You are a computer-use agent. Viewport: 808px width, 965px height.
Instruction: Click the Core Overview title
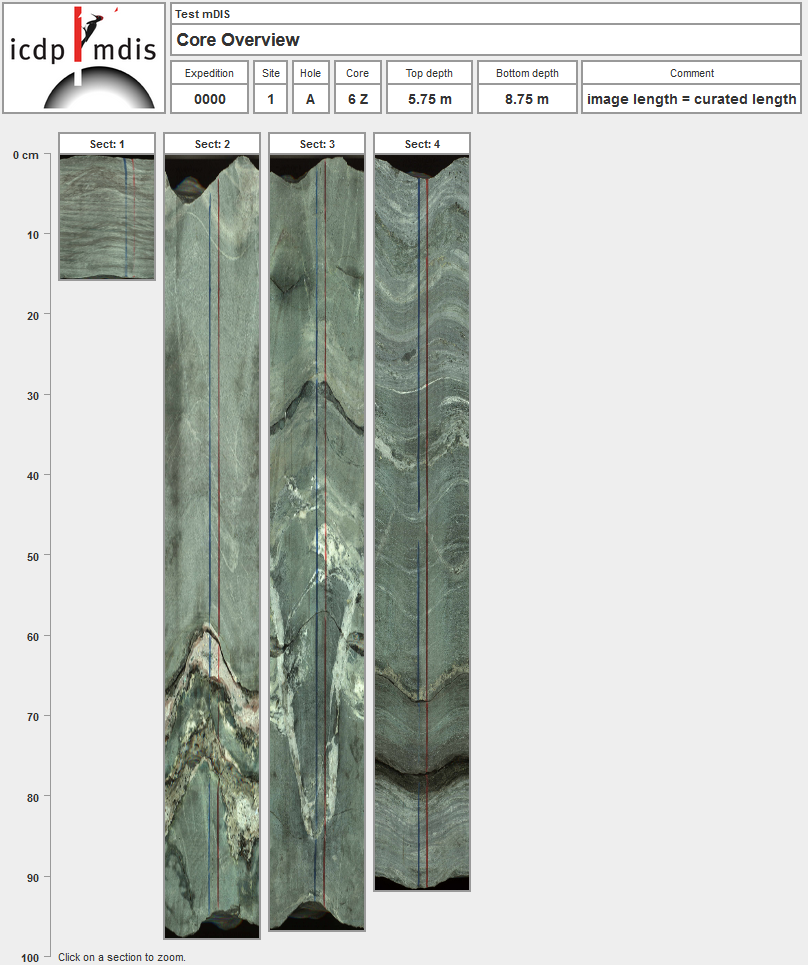pyautogui.click(x=238, y=40)
